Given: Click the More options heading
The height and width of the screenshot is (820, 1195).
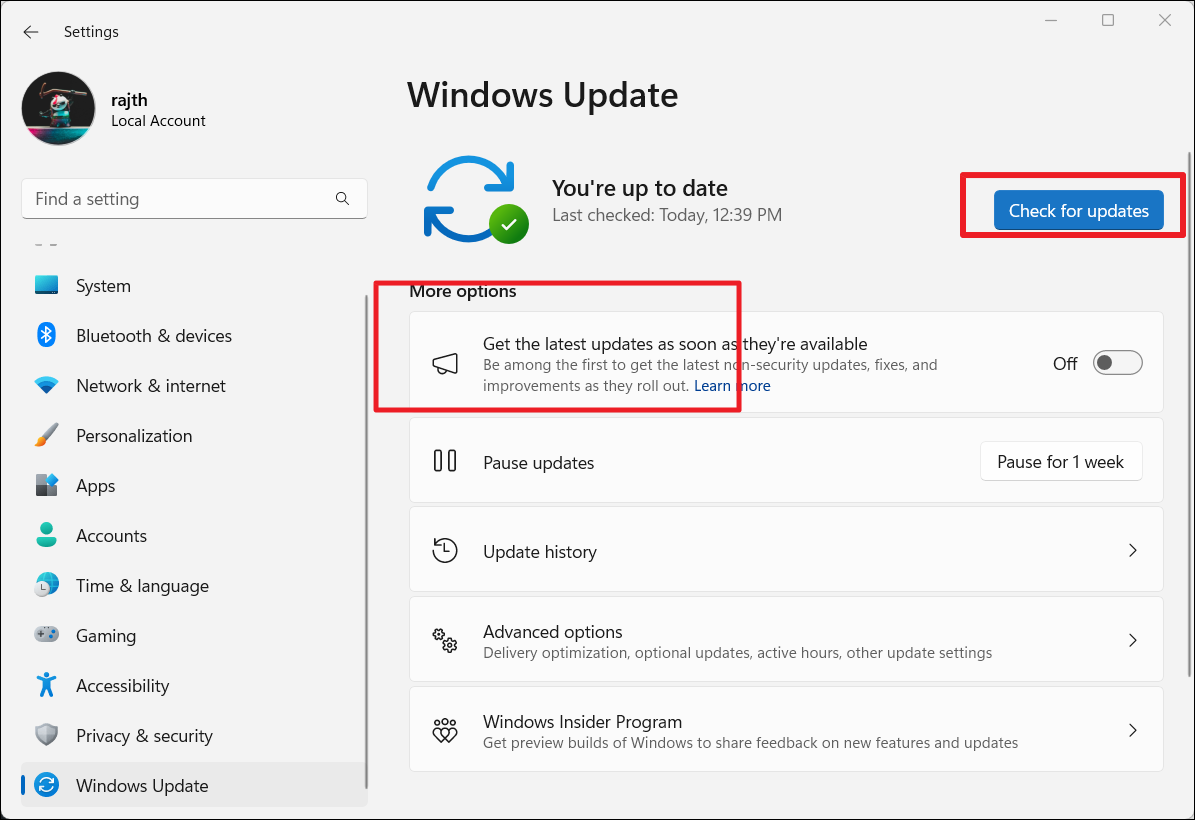Looking at the screenshot, I should tap(463, 291).
